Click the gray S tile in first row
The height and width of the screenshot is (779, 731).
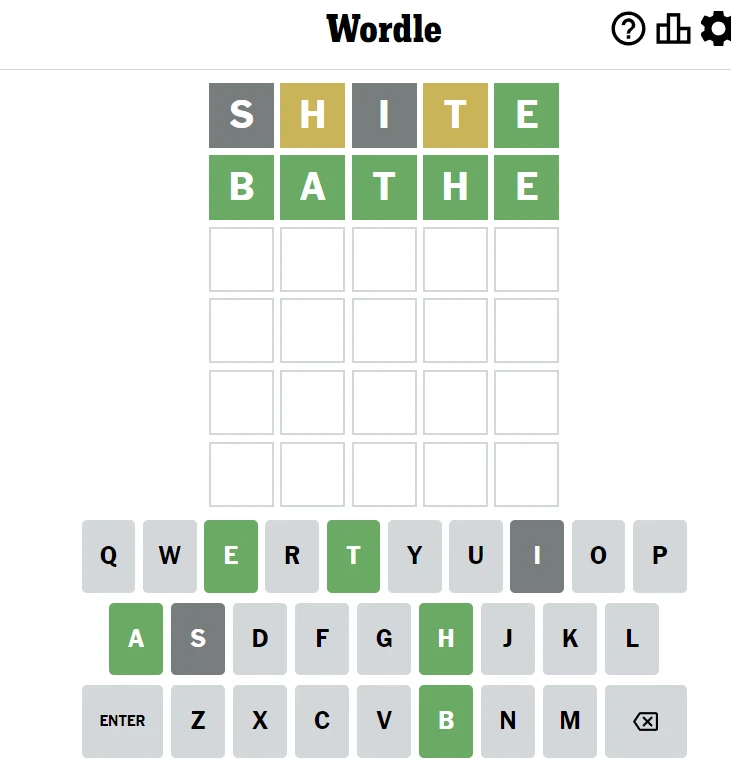tap(241, 115)
